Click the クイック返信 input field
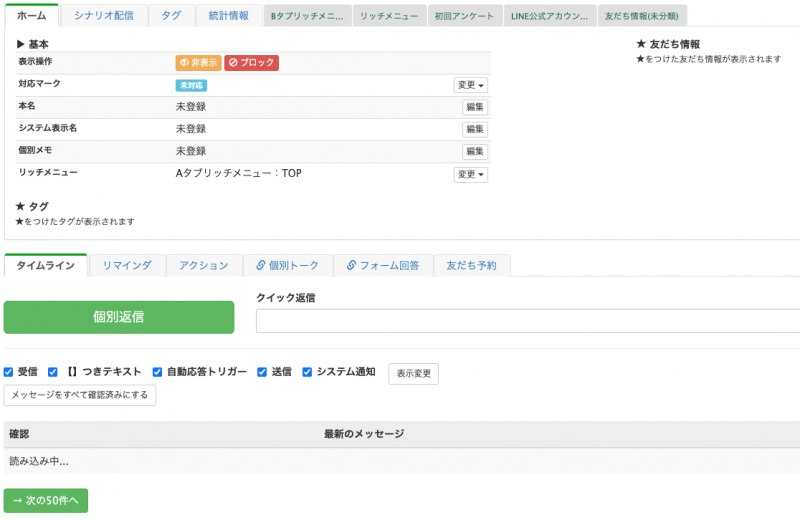The height and width of the screenshot is (520, 800). click(x=528, y=321)
